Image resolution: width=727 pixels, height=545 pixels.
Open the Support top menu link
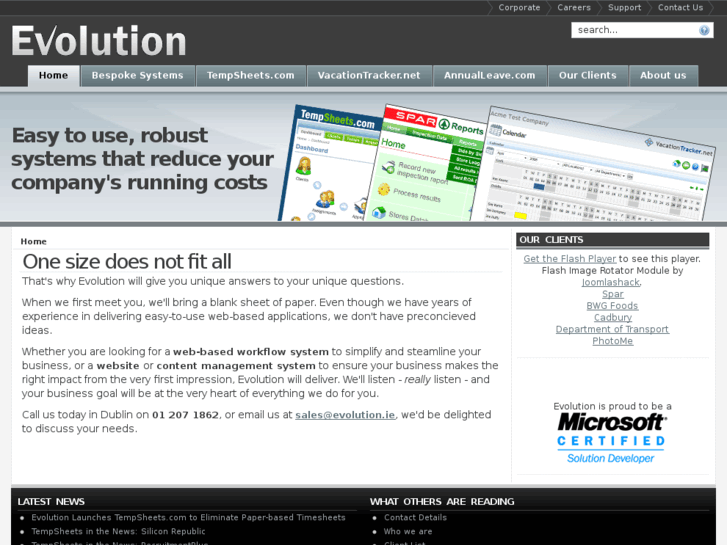[x=625, y=7]
